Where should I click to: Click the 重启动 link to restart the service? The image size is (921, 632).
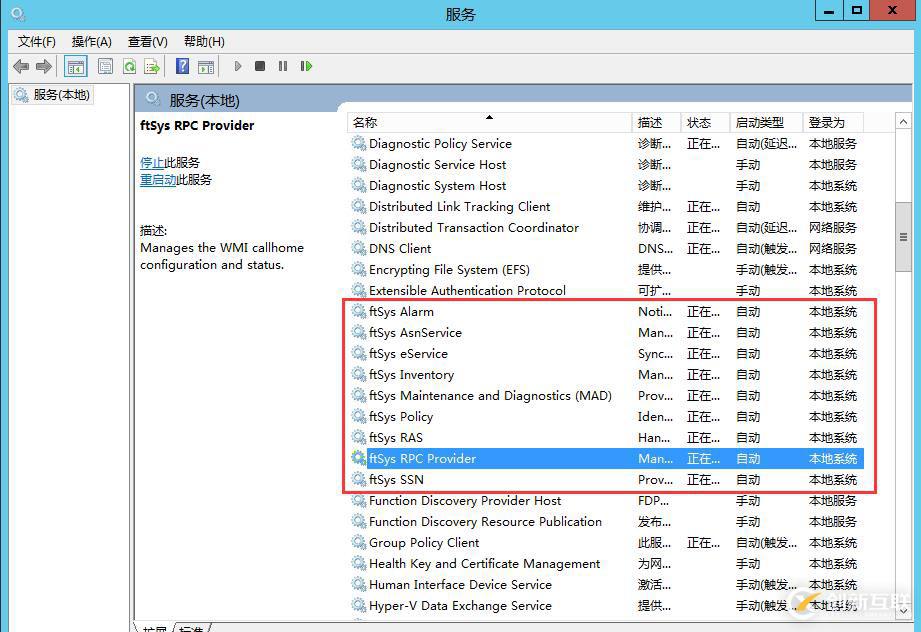pyautogui.click(x=158, y=180)
